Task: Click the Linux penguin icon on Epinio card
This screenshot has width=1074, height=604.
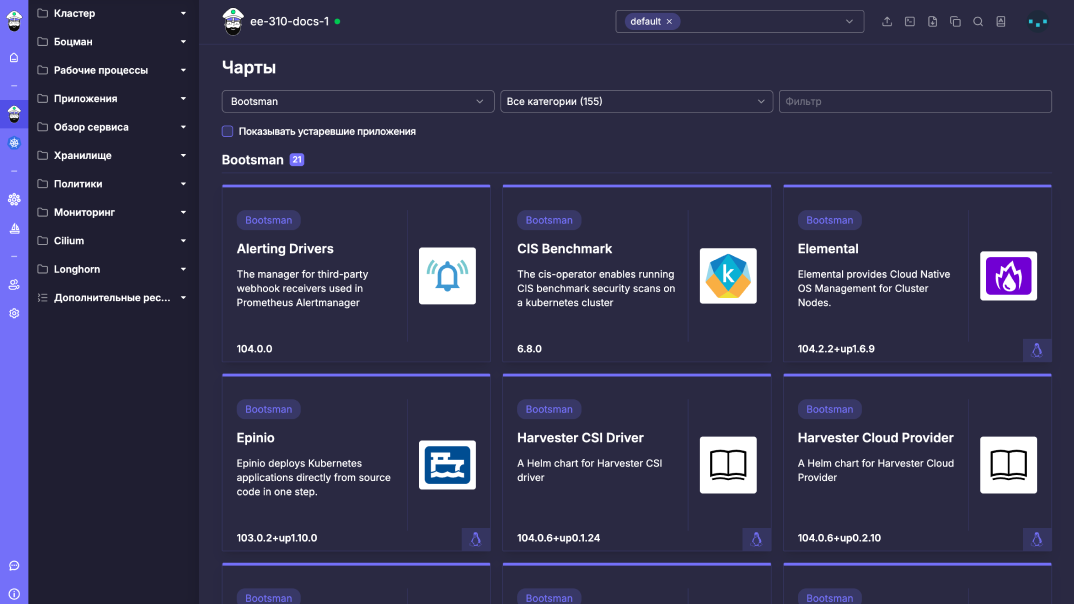Action: 476,539
